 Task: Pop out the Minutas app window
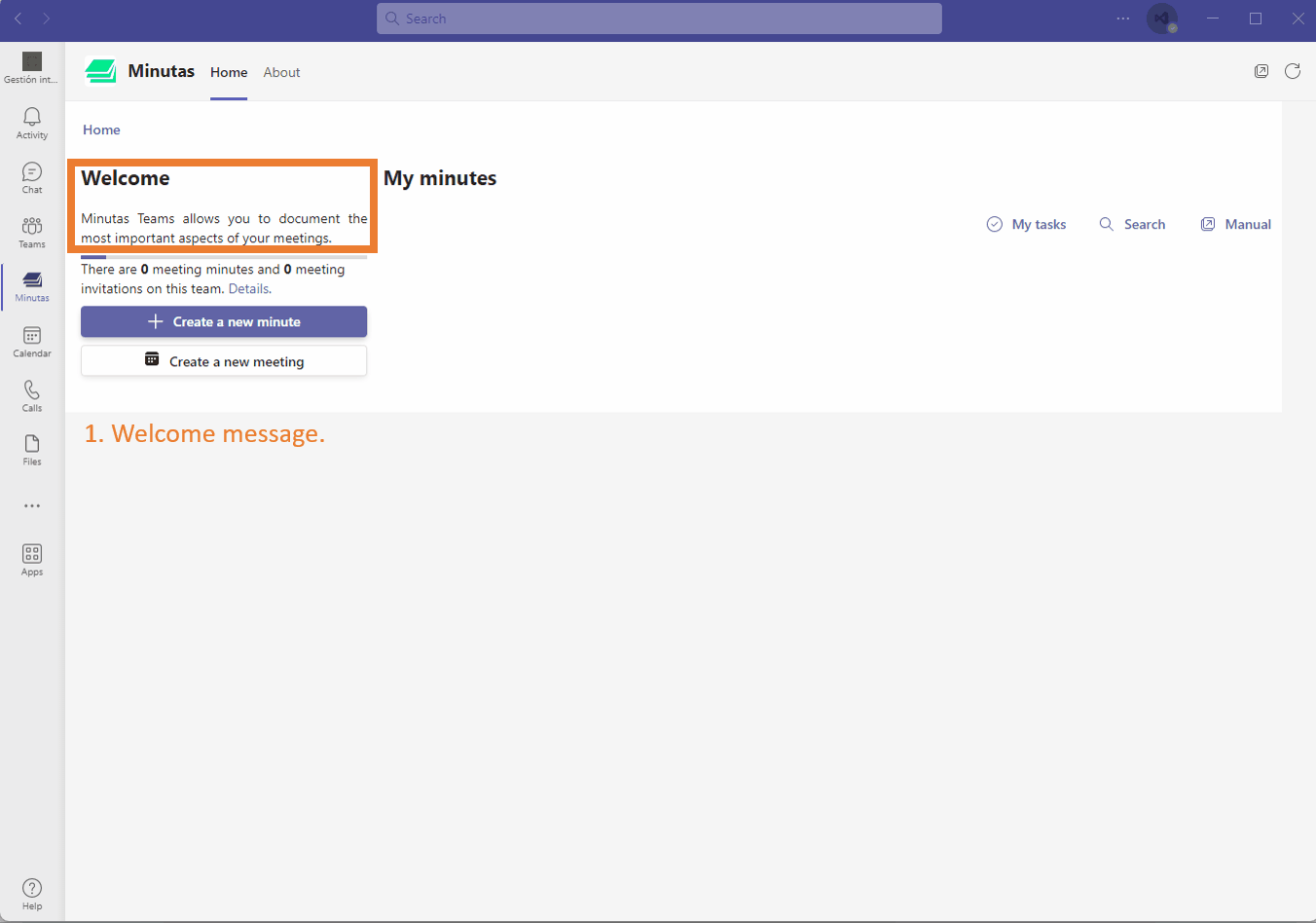[1261, 71]
